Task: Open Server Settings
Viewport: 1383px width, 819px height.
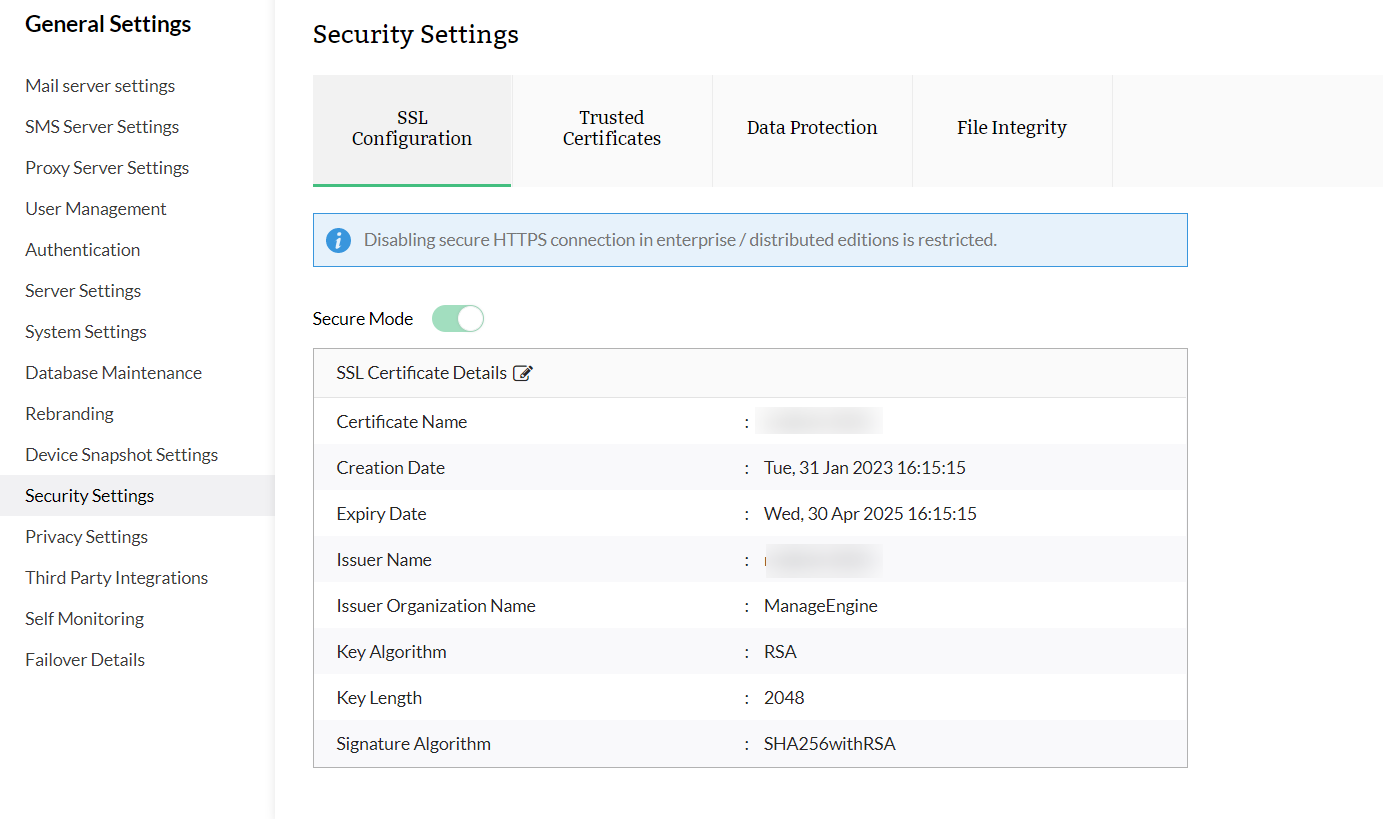Action: pyautogui.click(x=82, y=290)
